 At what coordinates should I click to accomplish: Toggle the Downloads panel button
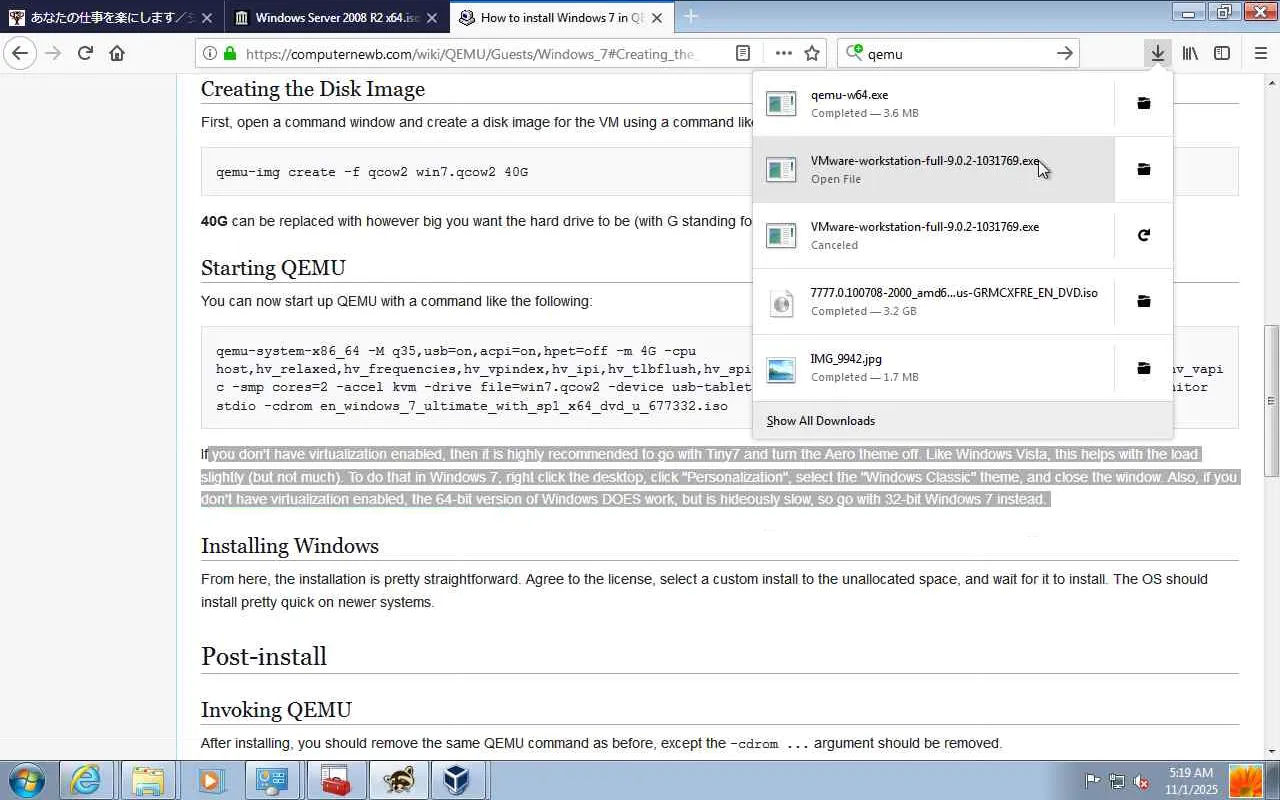click(x=1157, y=54)
